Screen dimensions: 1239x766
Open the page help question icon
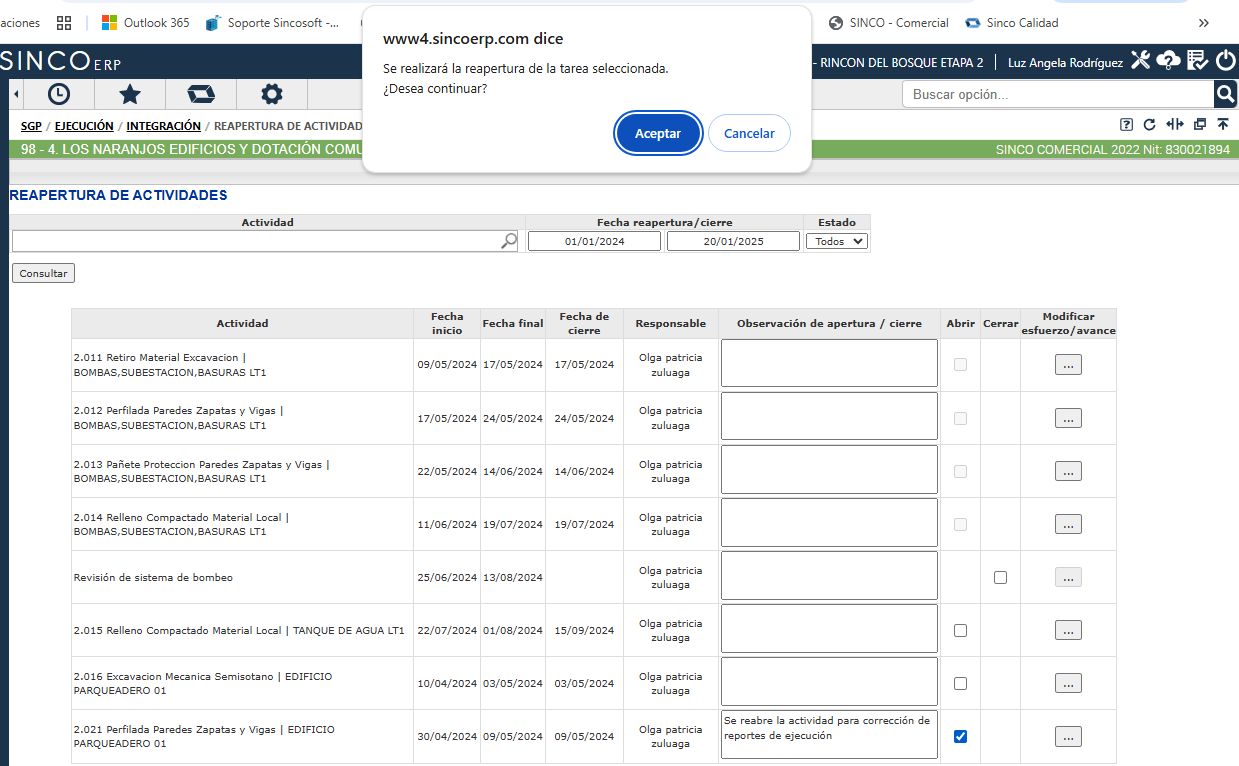[1127, 125]
